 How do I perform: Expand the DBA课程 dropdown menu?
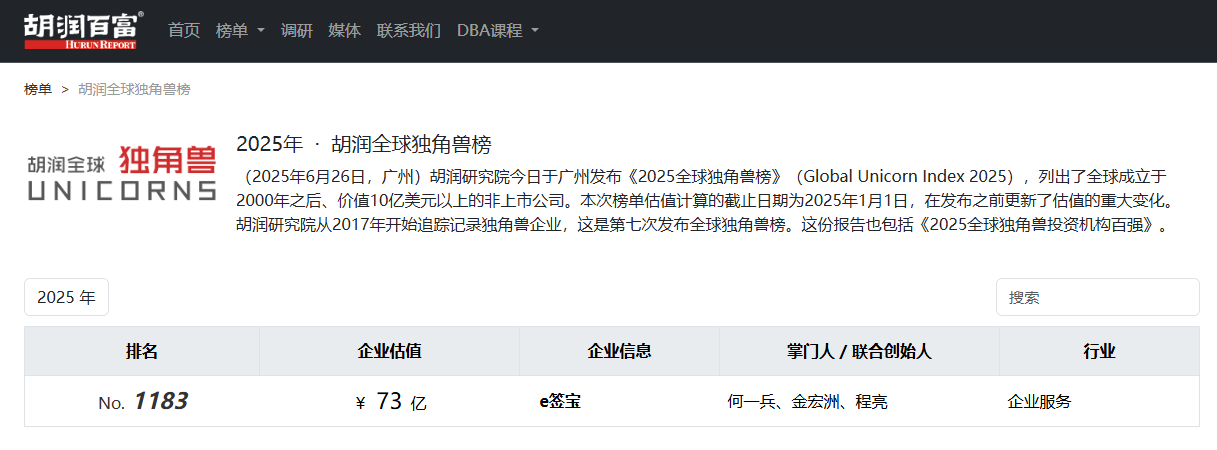[x=497, y=30]
